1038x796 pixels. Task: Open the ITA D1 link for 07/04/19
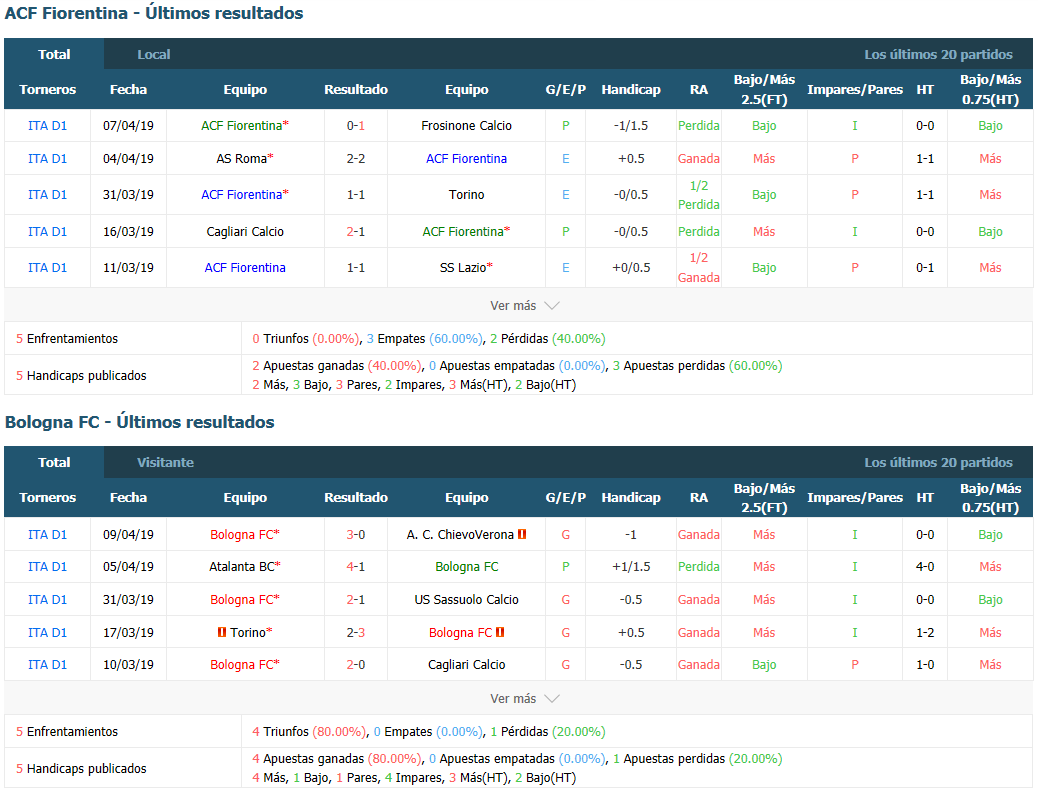coord(48,125)
